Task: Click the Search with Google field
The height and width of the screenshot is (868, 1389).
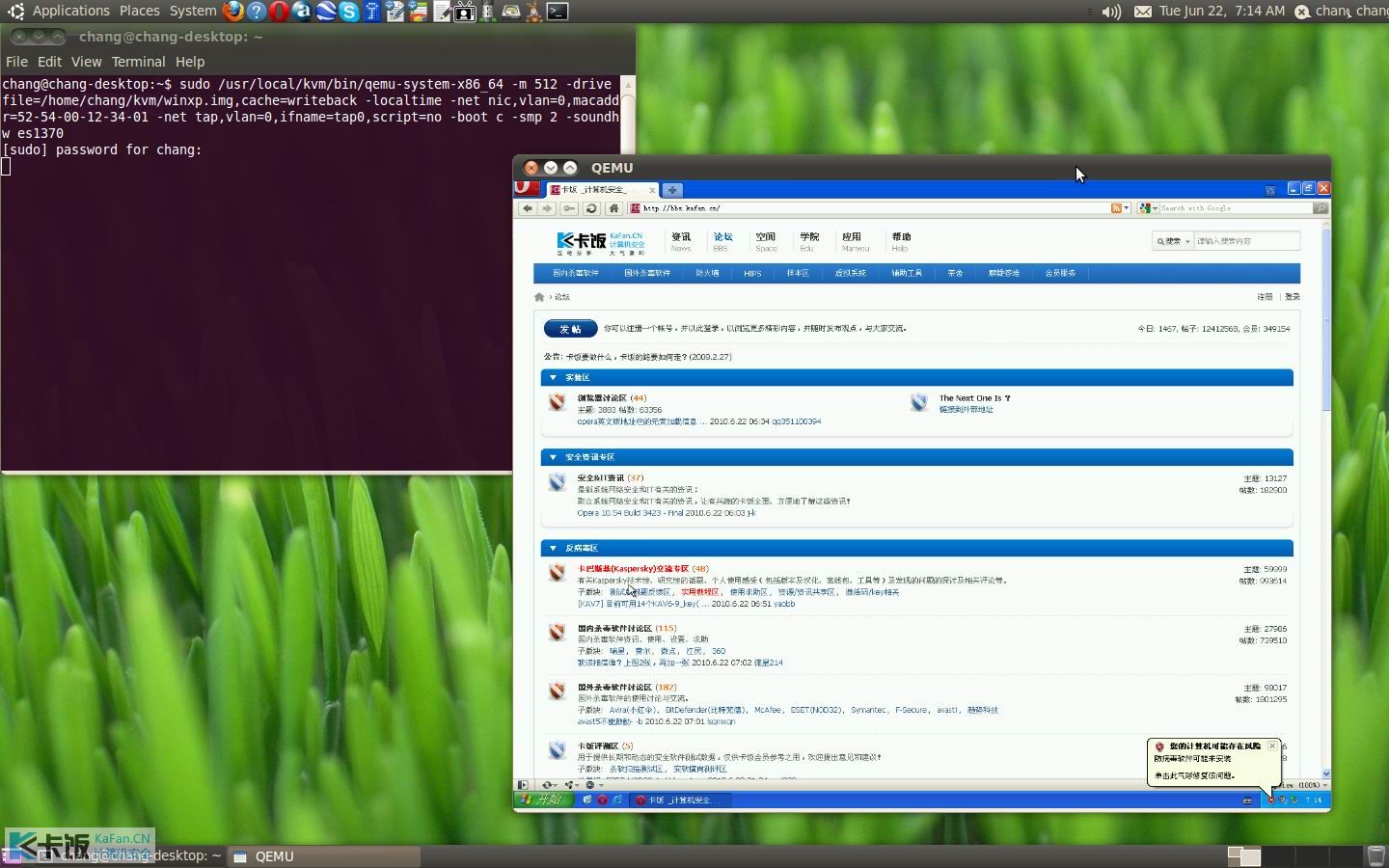Action: point(1237,208)
